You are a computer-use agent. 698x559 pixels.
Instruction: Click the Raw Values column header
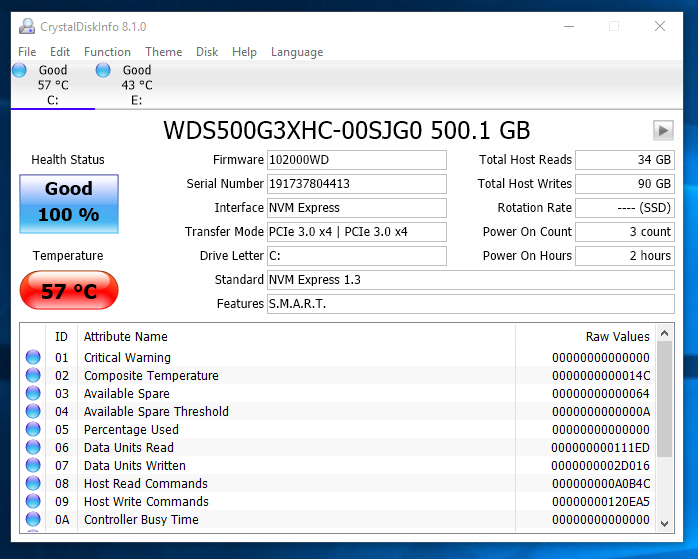[x=617, y=336]
